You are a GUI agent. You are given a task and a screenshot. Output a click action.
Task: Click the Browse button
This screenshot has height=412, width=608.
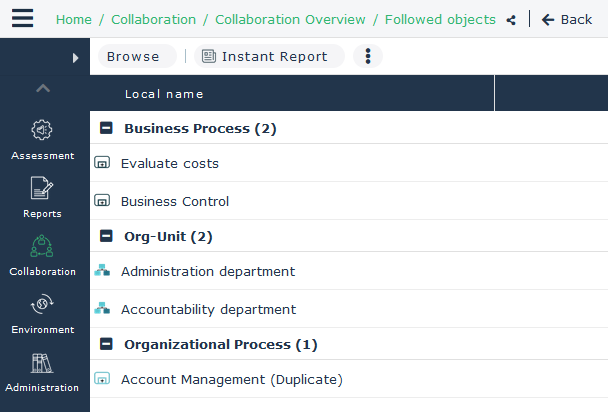(x=133, y=57)
